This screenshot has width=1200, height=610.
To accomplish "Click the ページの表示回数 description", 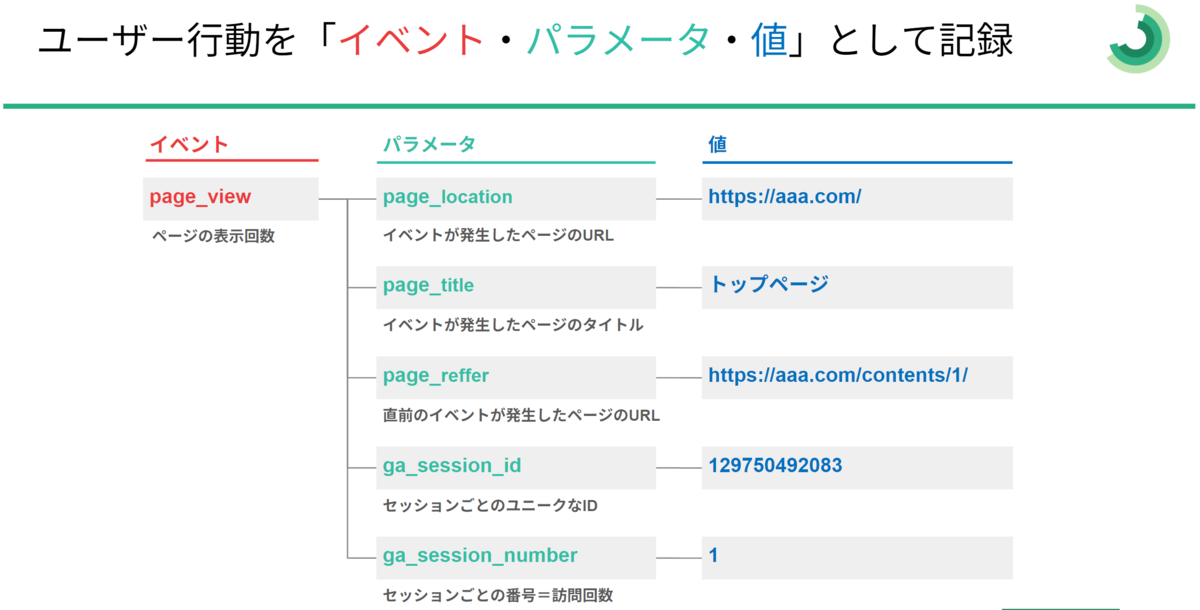I will pos(213,237).
